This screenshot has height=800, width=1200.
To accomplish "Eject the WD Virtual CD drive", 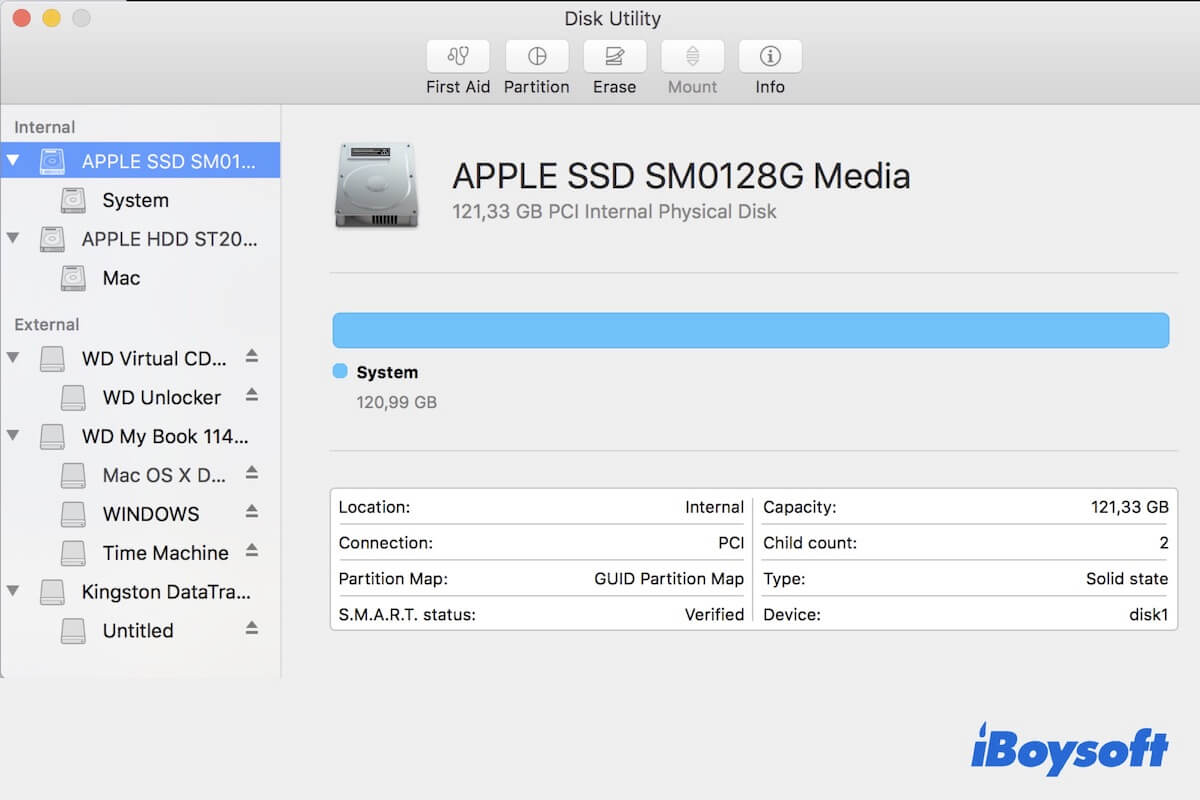I will [252, 357].
